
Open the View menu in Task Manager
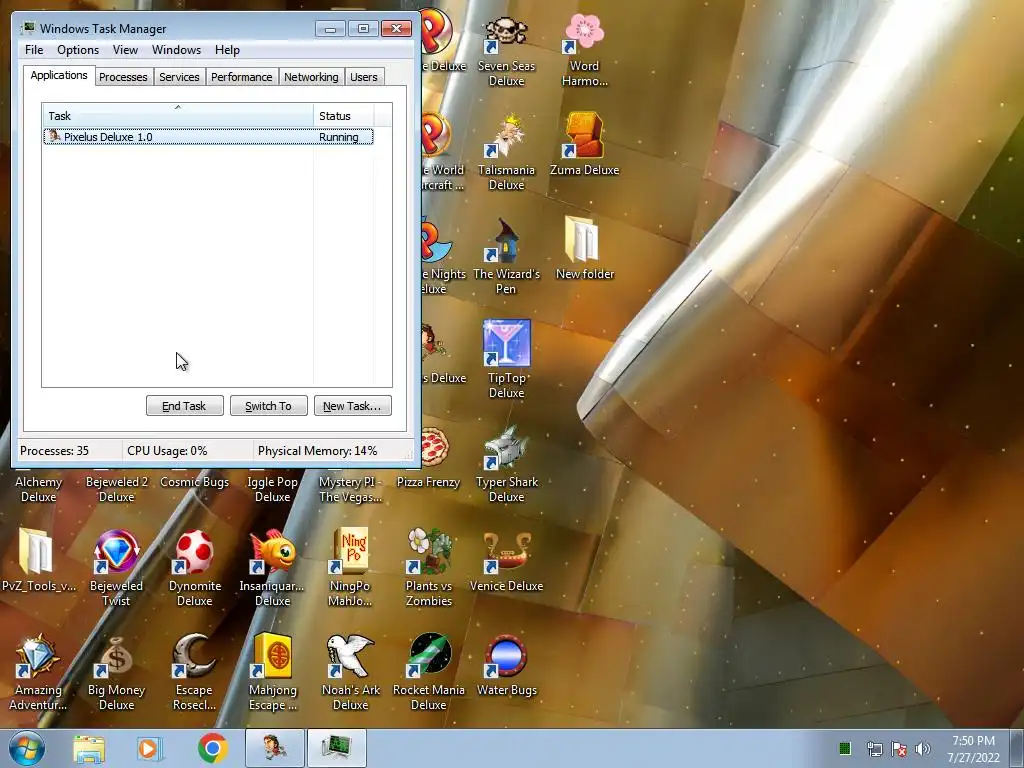tap(125, 50)
